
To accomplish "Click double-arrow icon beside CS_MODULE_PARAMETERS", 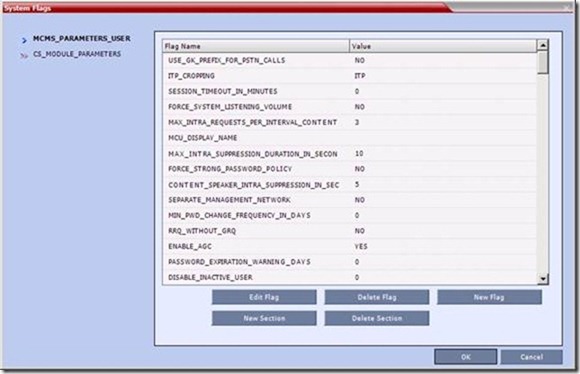I will click(24, 56).
